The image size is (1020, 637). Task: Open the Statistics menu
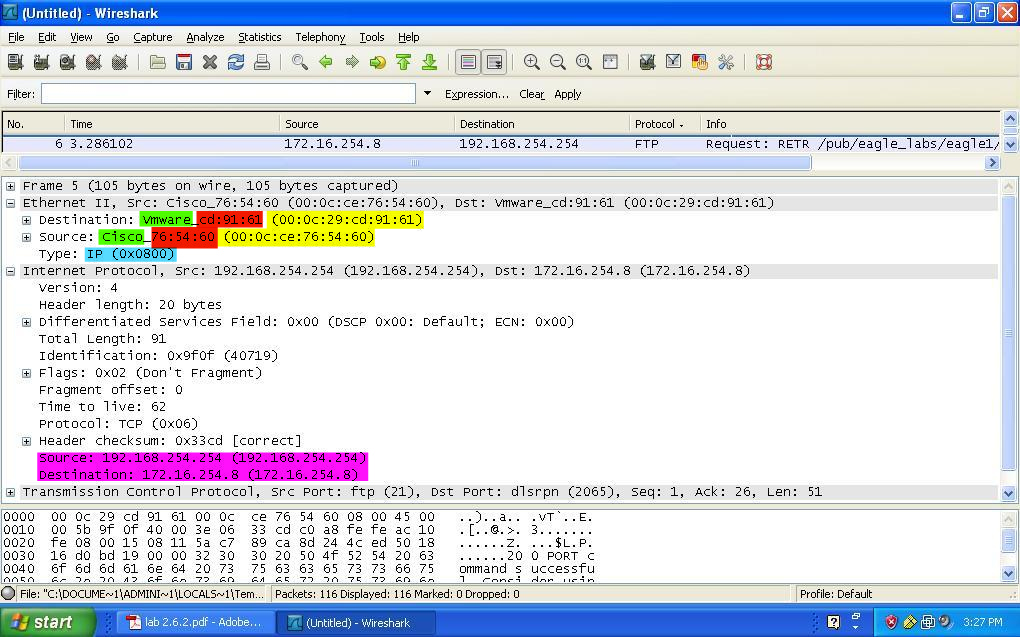point(260,37)
